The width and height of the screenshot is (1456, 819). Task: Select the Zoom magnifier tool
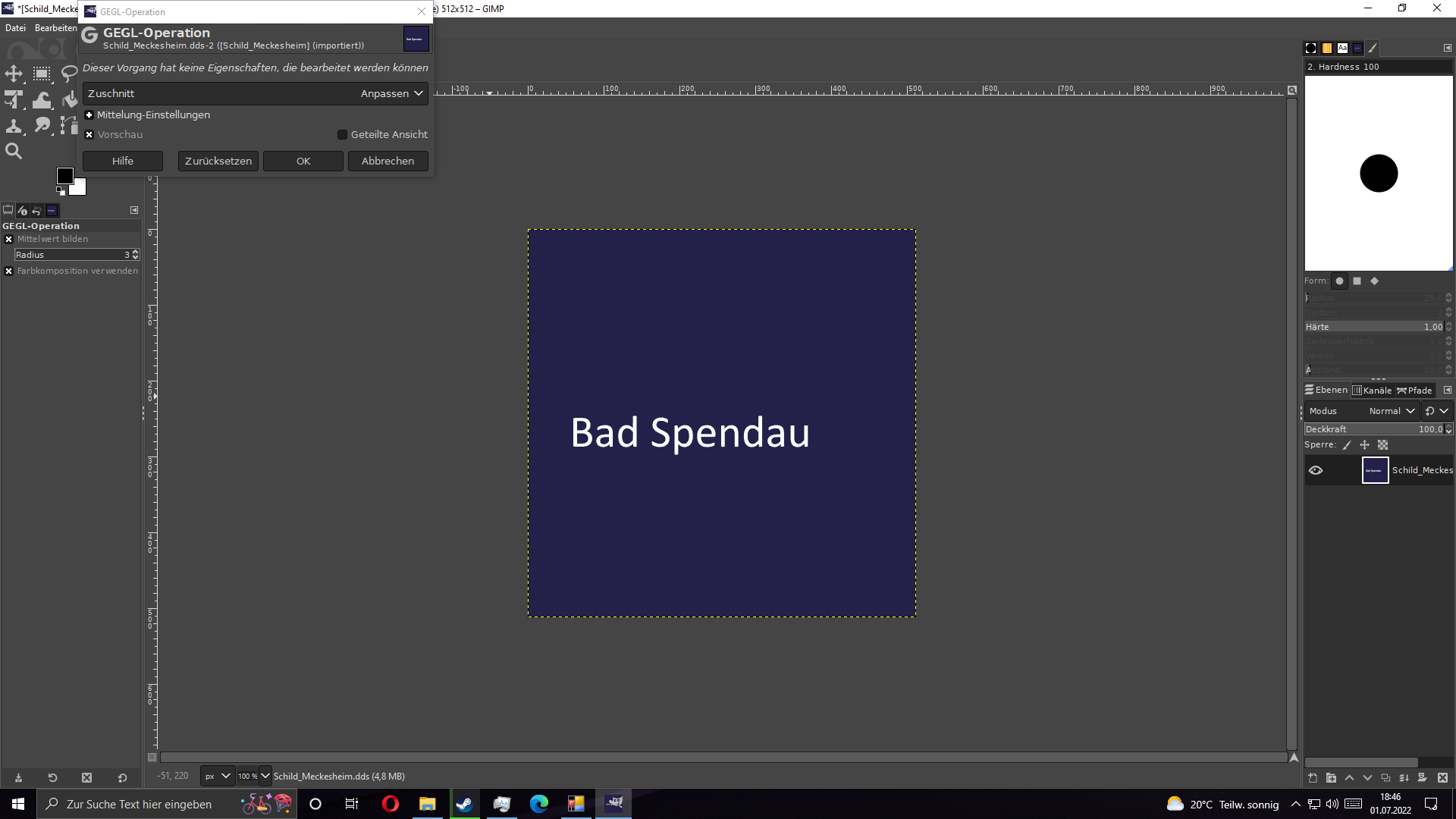coord(14,151)
